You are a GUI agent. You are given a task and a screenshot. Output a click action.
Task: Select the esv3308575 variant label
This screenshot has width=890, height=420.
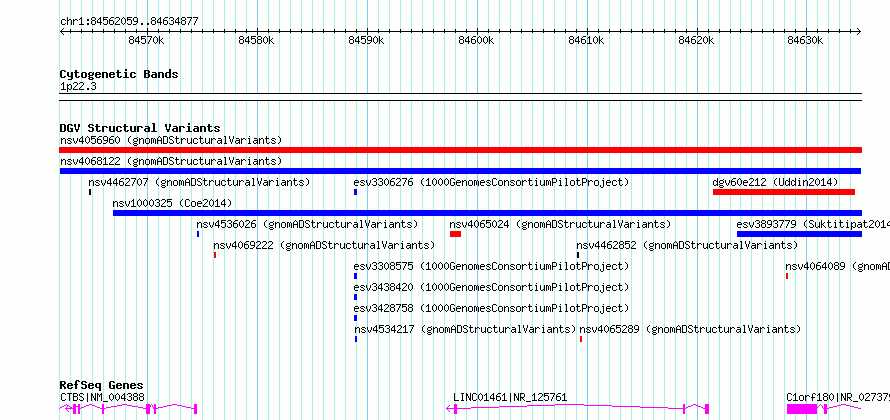(492, 266)
